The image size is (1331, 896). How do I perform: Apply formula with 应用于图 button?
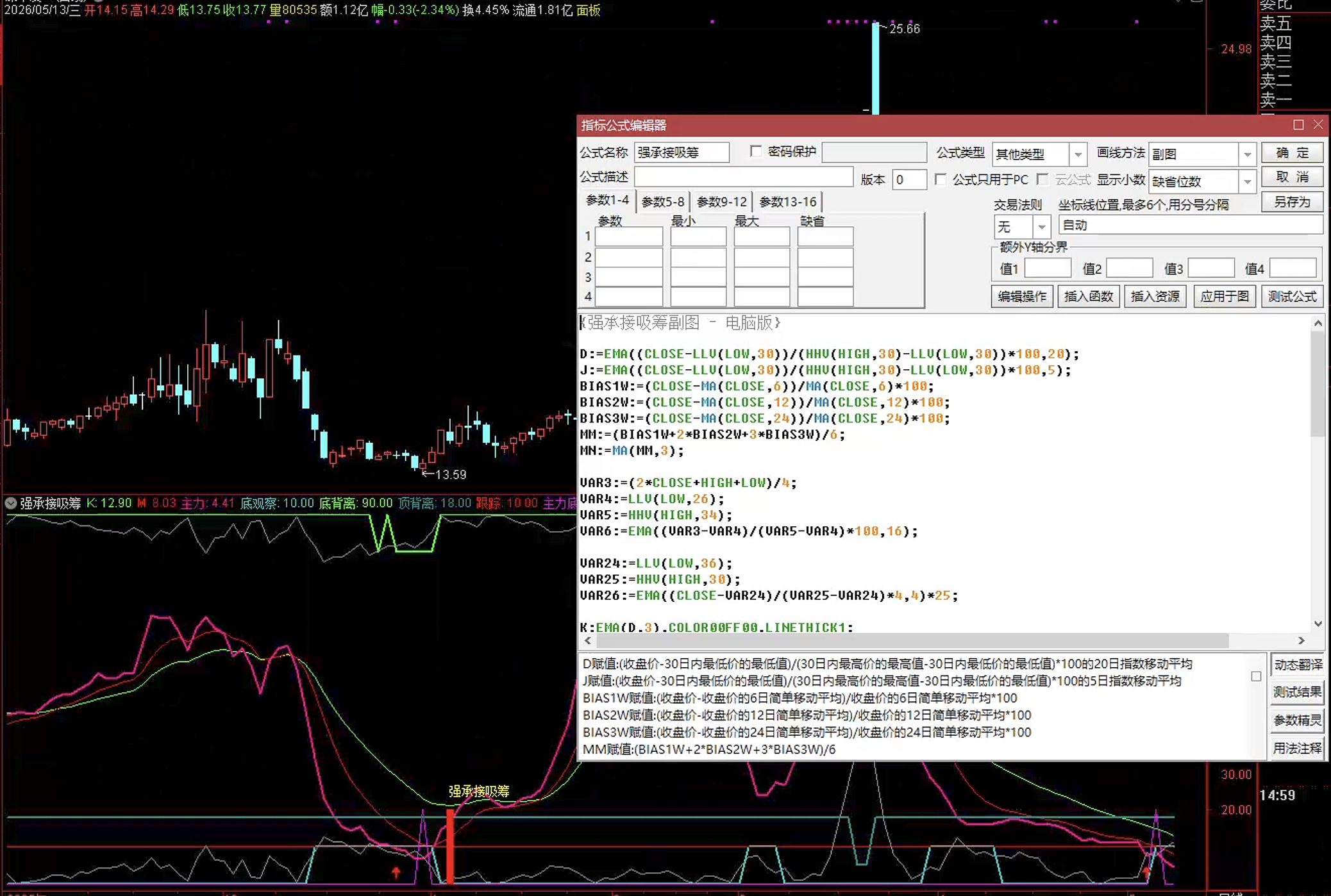click(x=1225, y=297)
